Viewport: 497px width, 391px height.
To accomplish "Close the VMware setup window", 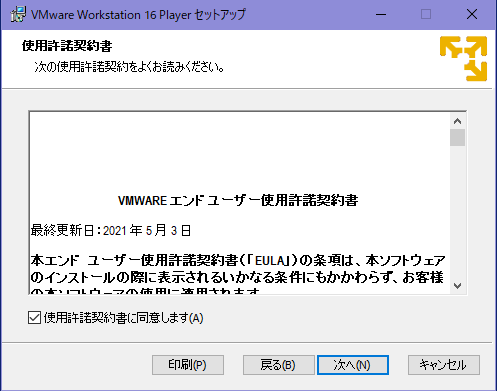I will pyautogui.click(x=472, y=14).
